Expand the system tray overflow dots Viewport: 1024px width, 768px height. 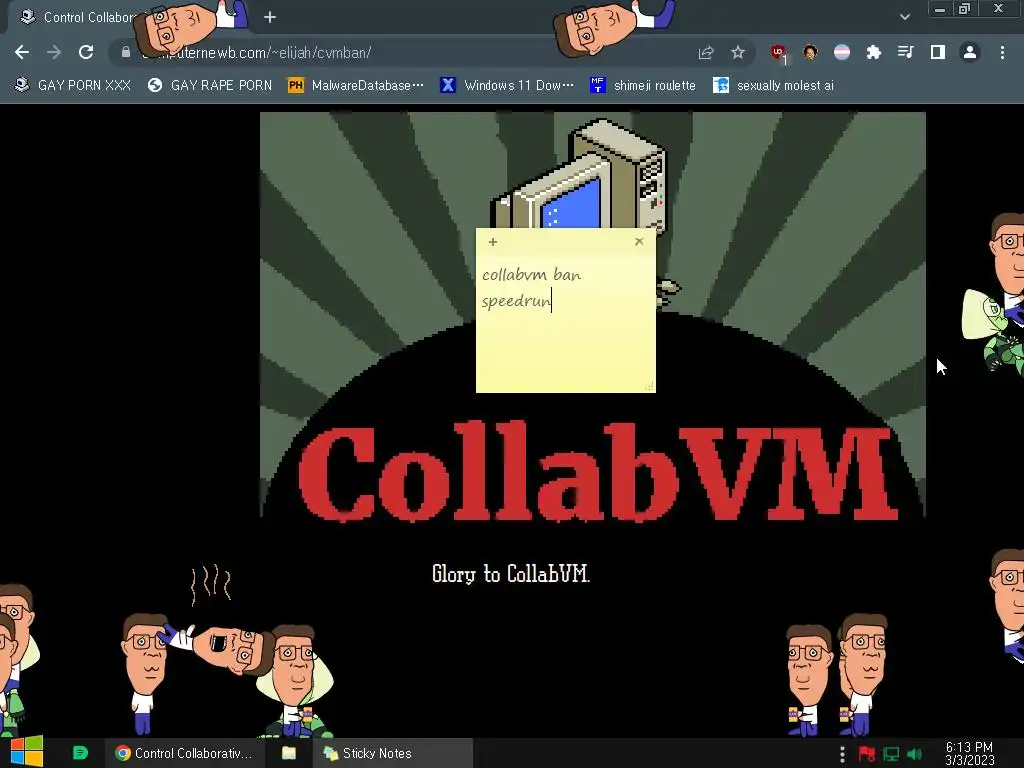842,754
